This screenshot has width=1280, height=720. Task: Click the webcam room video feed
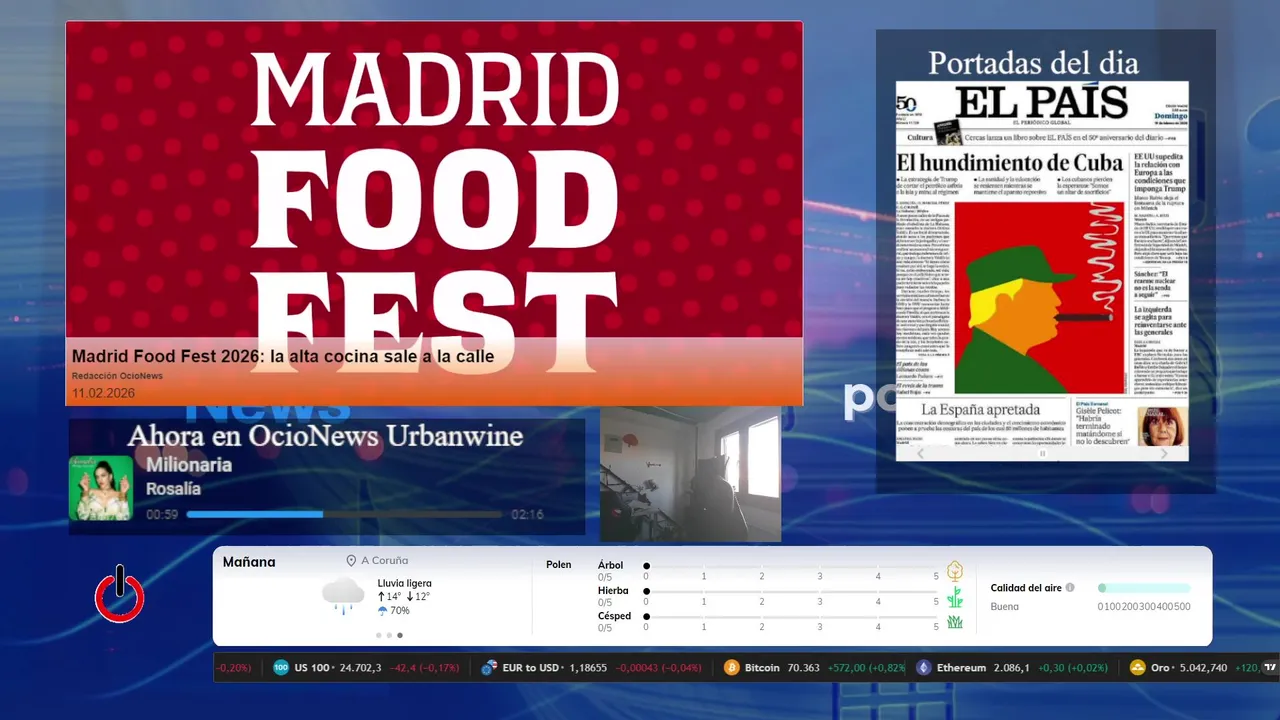(690, 474)
